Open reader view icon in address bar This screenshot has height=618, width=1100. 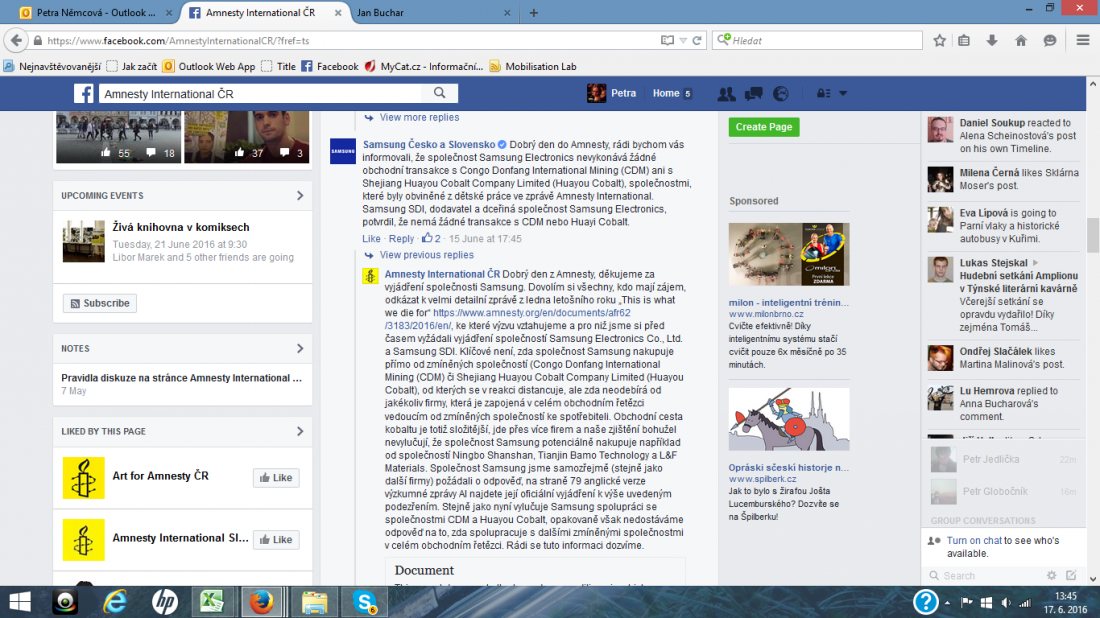667,41
